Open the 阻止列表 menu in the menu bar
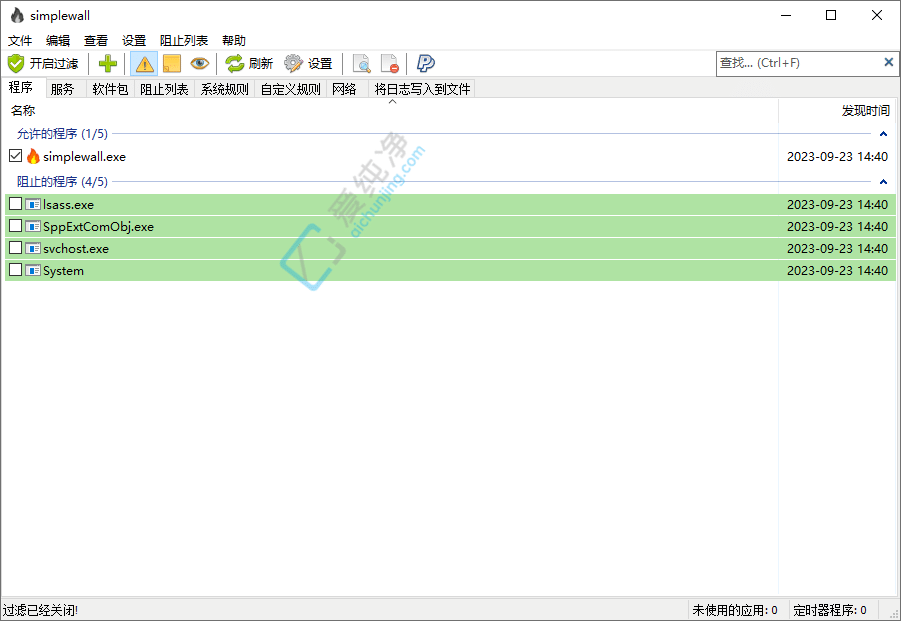 pyautogui.click(x=184, y=41)
